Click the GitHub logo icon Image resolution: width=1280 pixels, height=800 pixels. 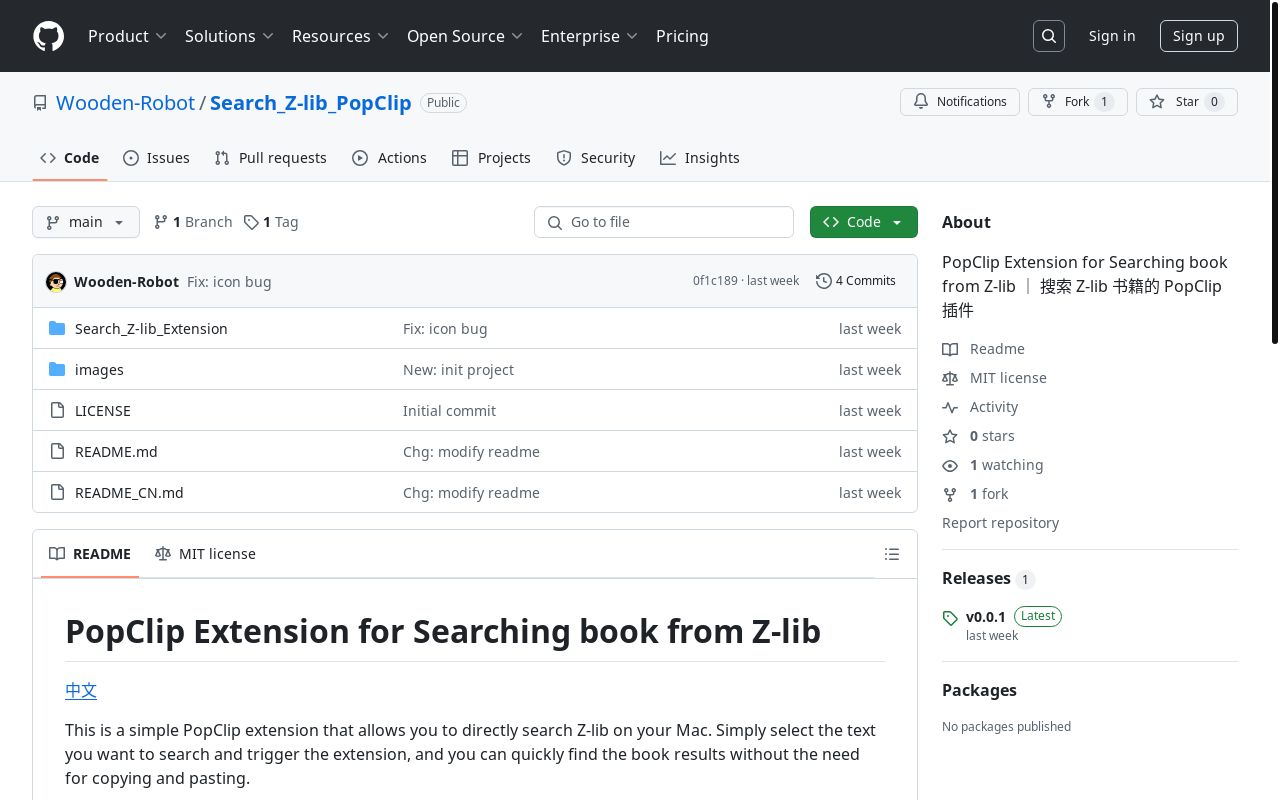pyautogui.click(x=48, y=36)
